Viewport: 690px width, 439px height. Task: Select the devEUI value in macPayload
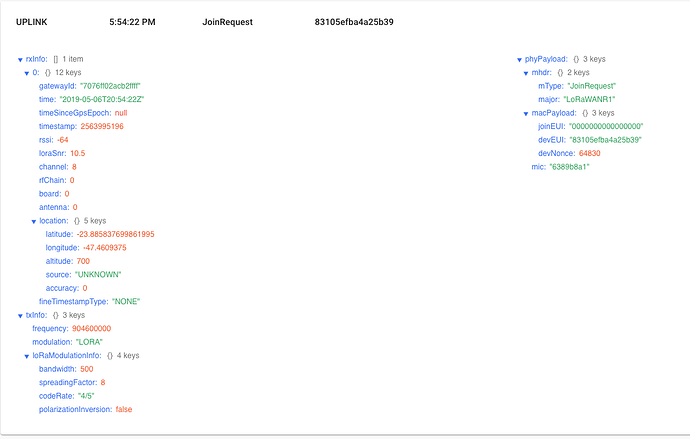tap(606, 140)
